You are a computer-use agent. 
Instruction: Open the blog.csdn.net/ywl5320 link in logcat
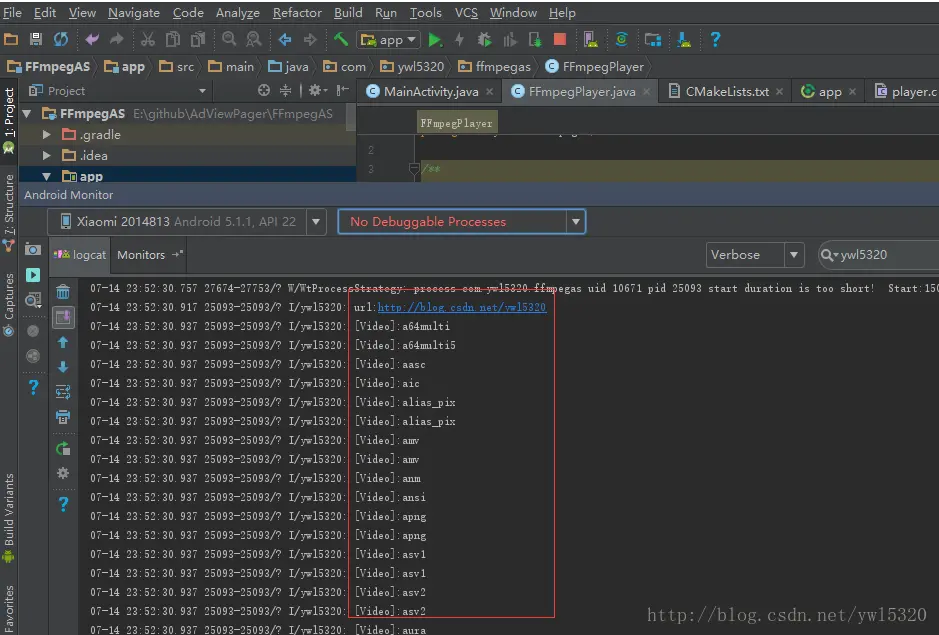tap(462, 307)
